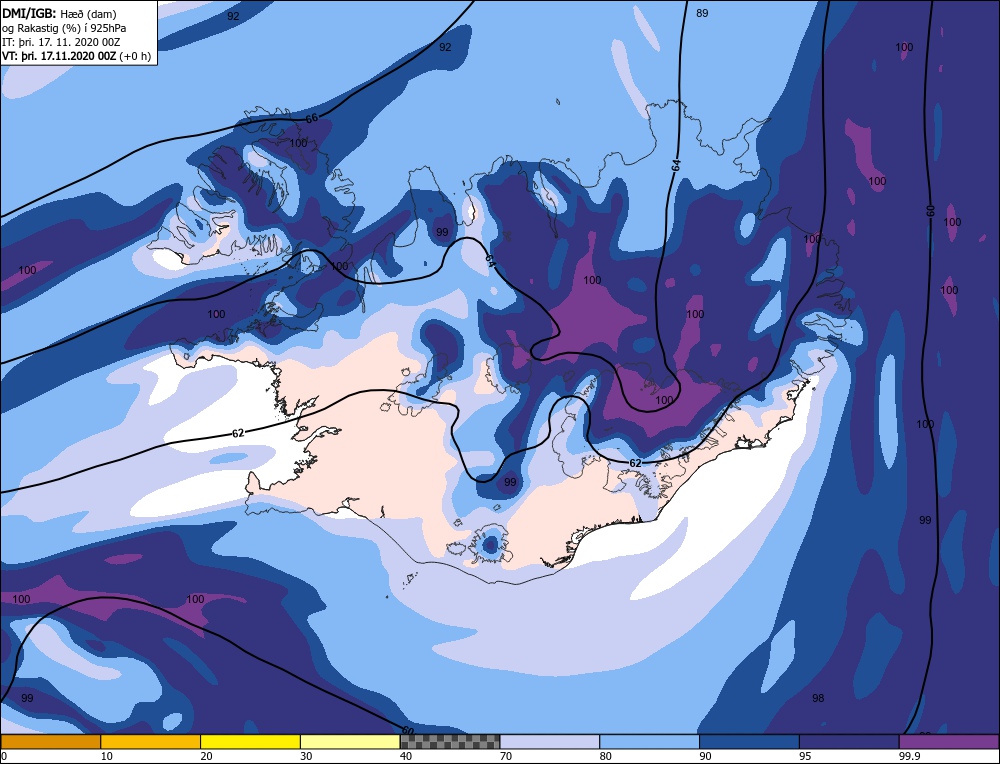Image resolution: width=1000 pixels, height=764 pixels.
Task: Click the 'IT: þri. 17. 11. 2020 00Z' line
Action: [61, 42]
